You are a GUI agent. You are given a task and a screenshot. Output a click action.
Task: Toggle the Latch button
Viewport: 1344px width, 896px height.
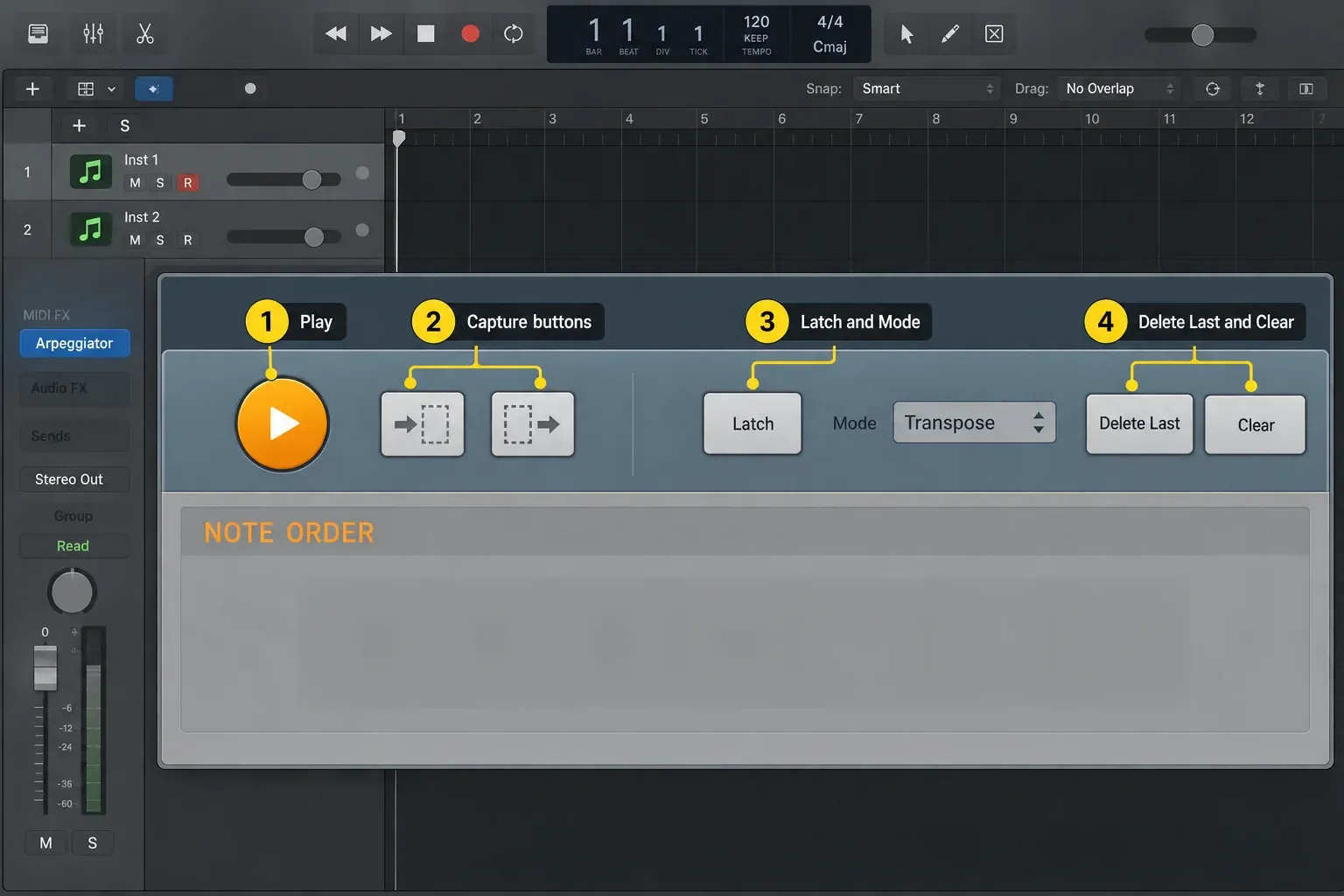[x=752, y=423]
